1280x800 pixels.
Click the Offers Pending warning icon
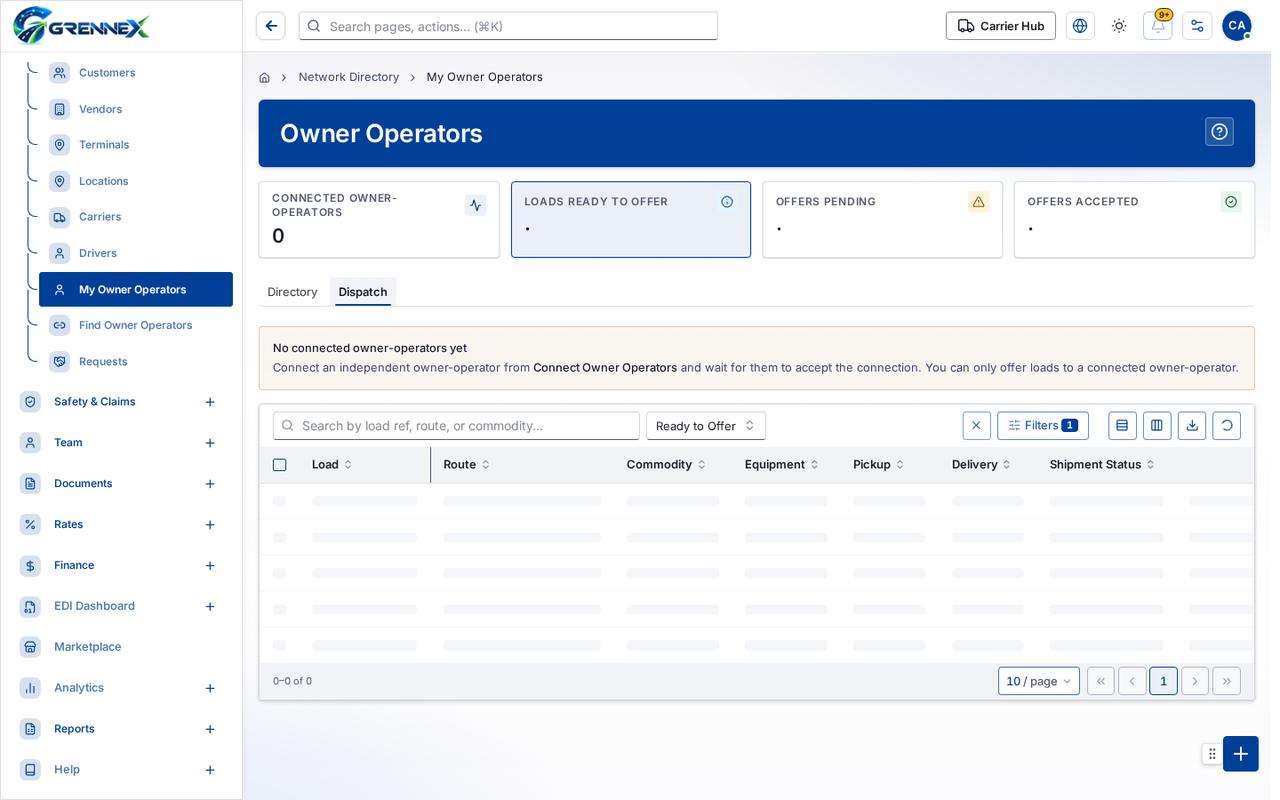tap(978, 202)
